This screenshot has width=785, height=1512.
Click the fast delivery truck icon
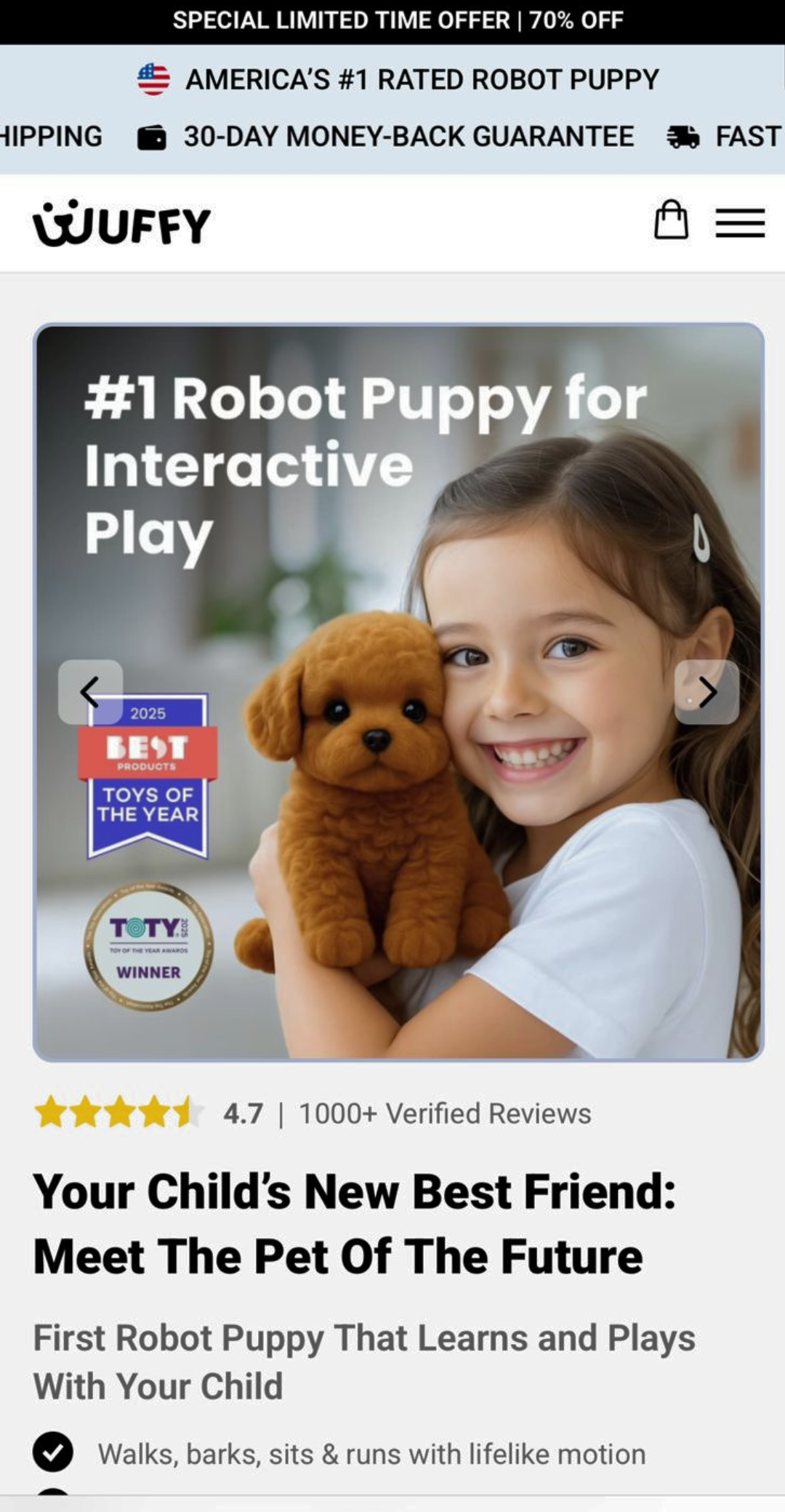[683, 137]
